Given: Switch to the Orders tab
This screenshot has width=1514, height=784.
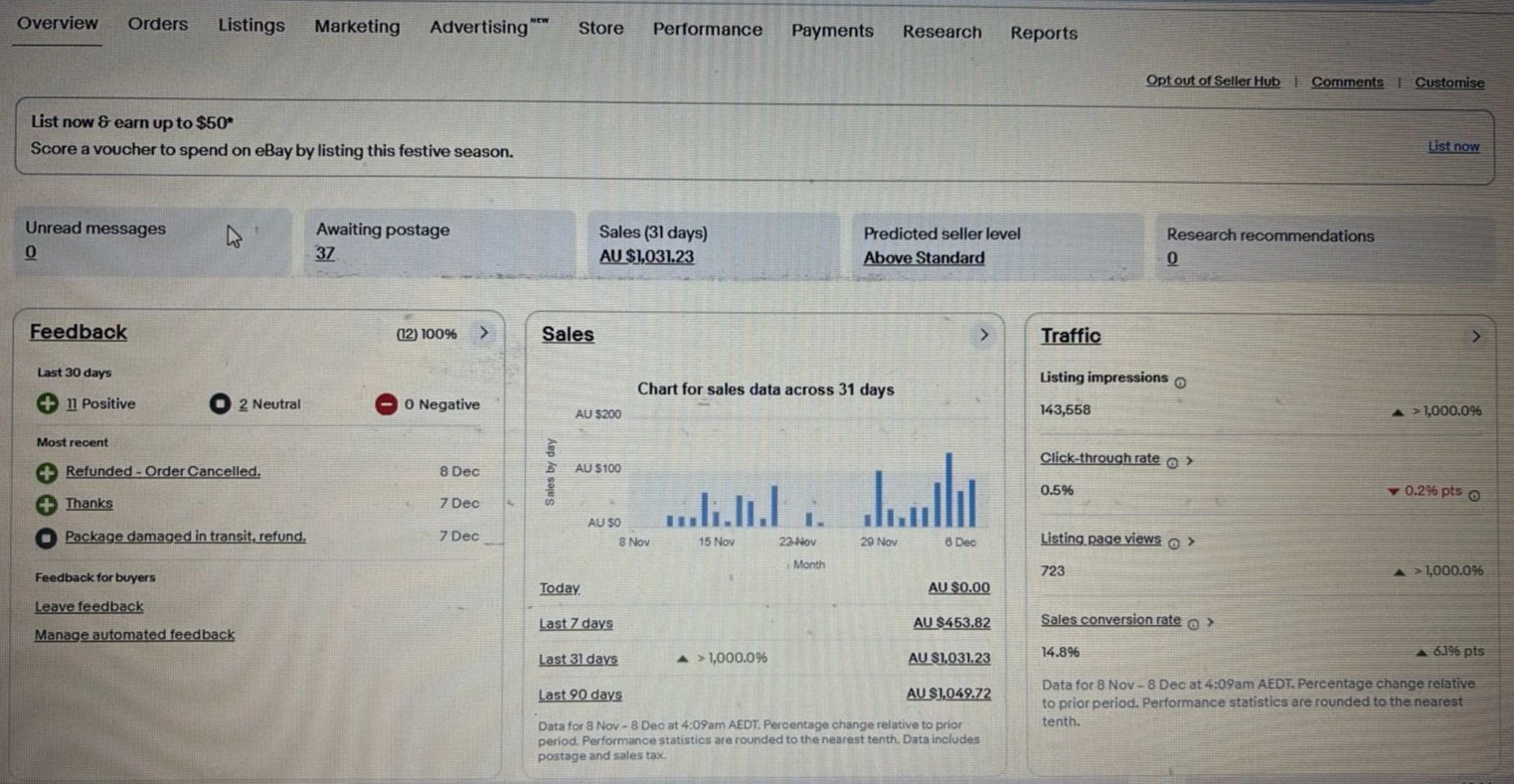Looking at the screenshot, I should (x=157, y=24).
